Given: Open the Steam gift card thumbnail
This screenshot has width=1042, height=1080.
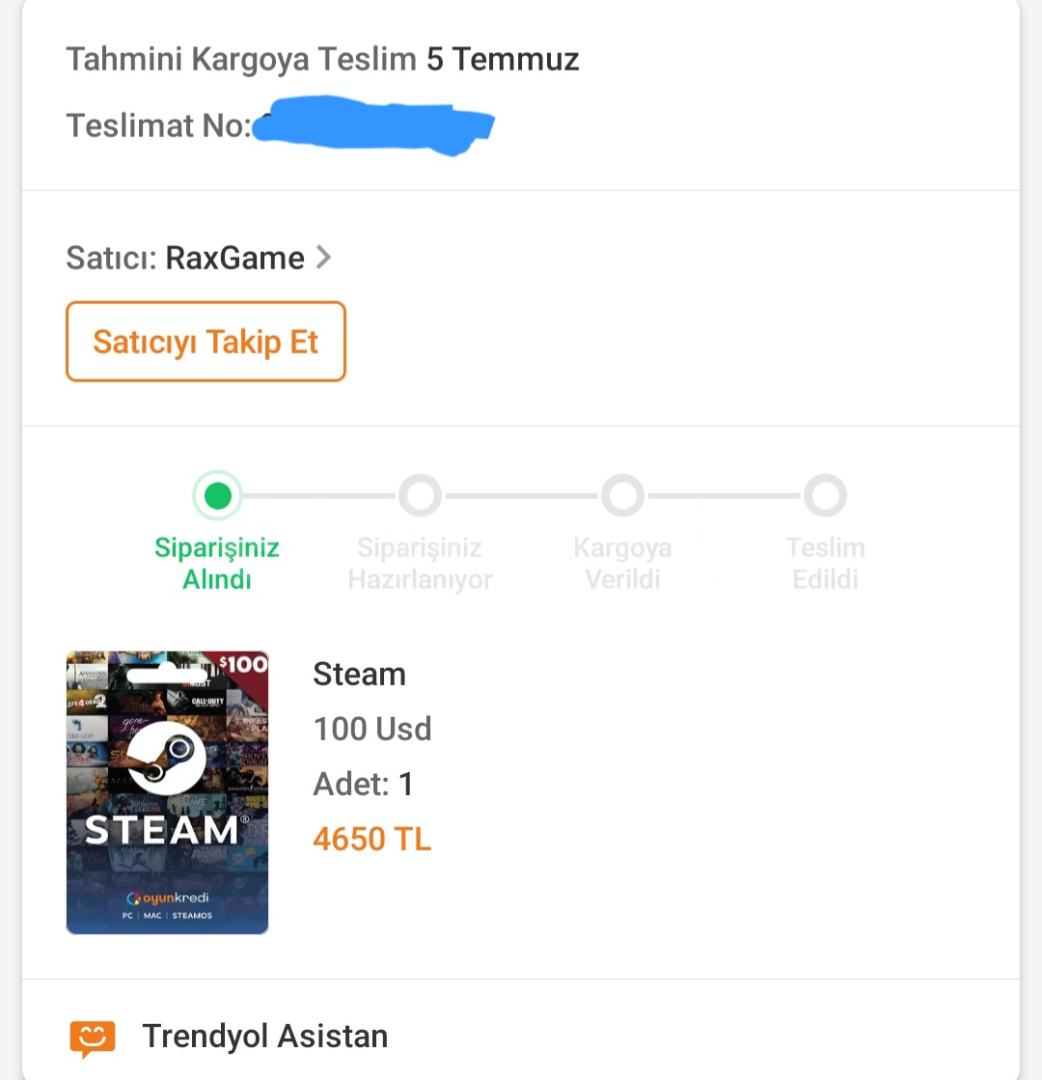Looking at the screenshot, I should click(167, 792).
